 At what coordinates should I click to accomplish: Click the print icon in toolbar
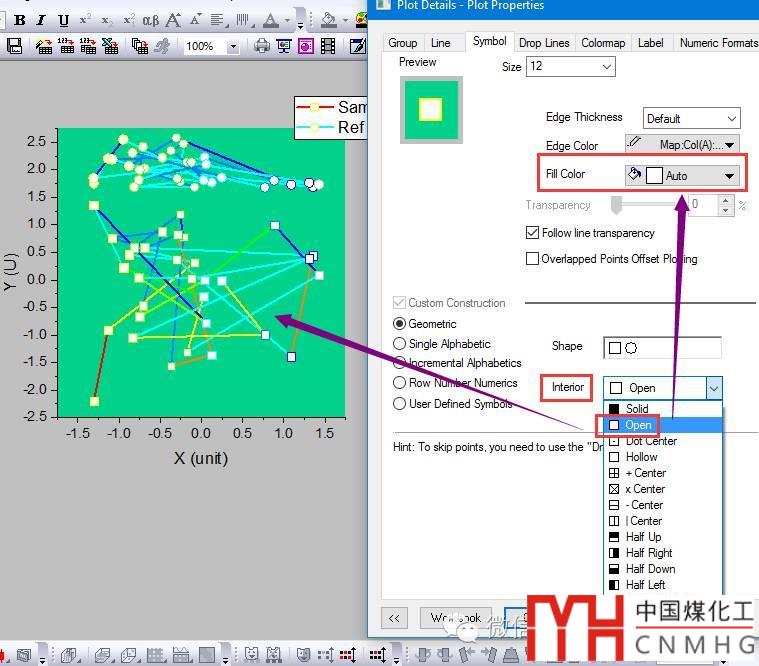click(x=261, y=46)
